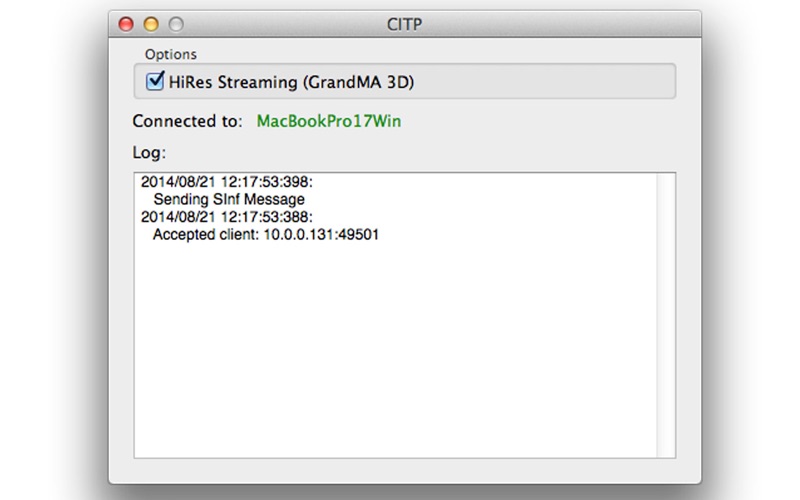Click the 2014/08/21 date in first log entry
This screenshot has width=800, height=500.
pos(178,182)
